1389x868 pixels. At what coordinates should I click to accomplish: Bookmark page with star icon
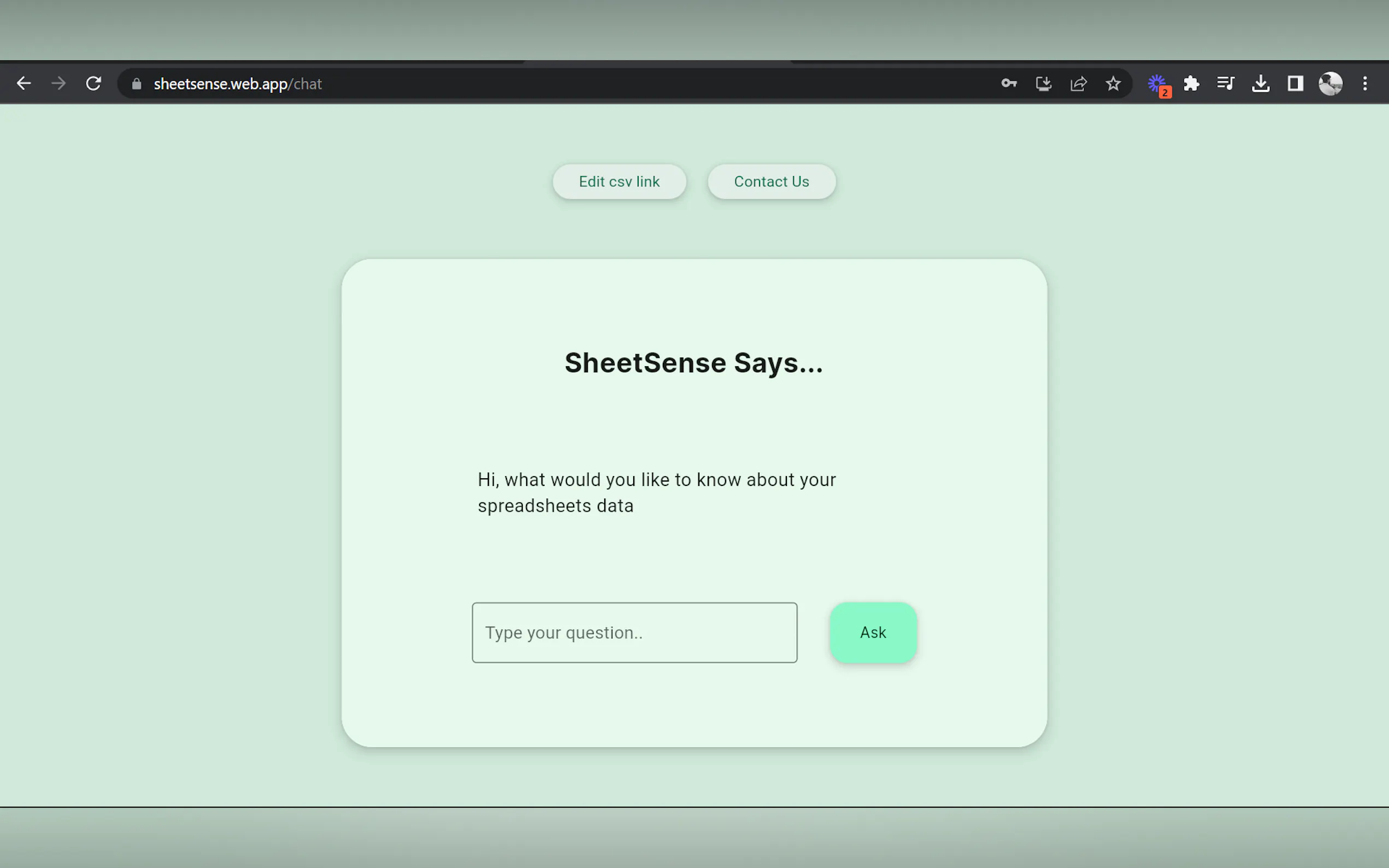click(x=1113, y=84)
